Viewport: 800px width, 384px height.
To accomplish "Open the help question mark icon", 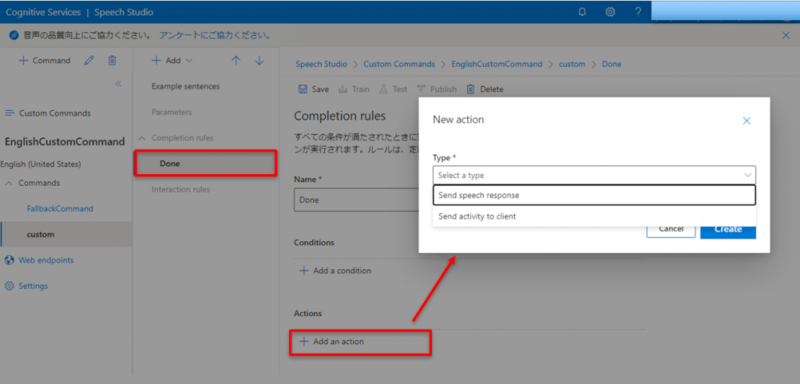I will coord(638,12).
